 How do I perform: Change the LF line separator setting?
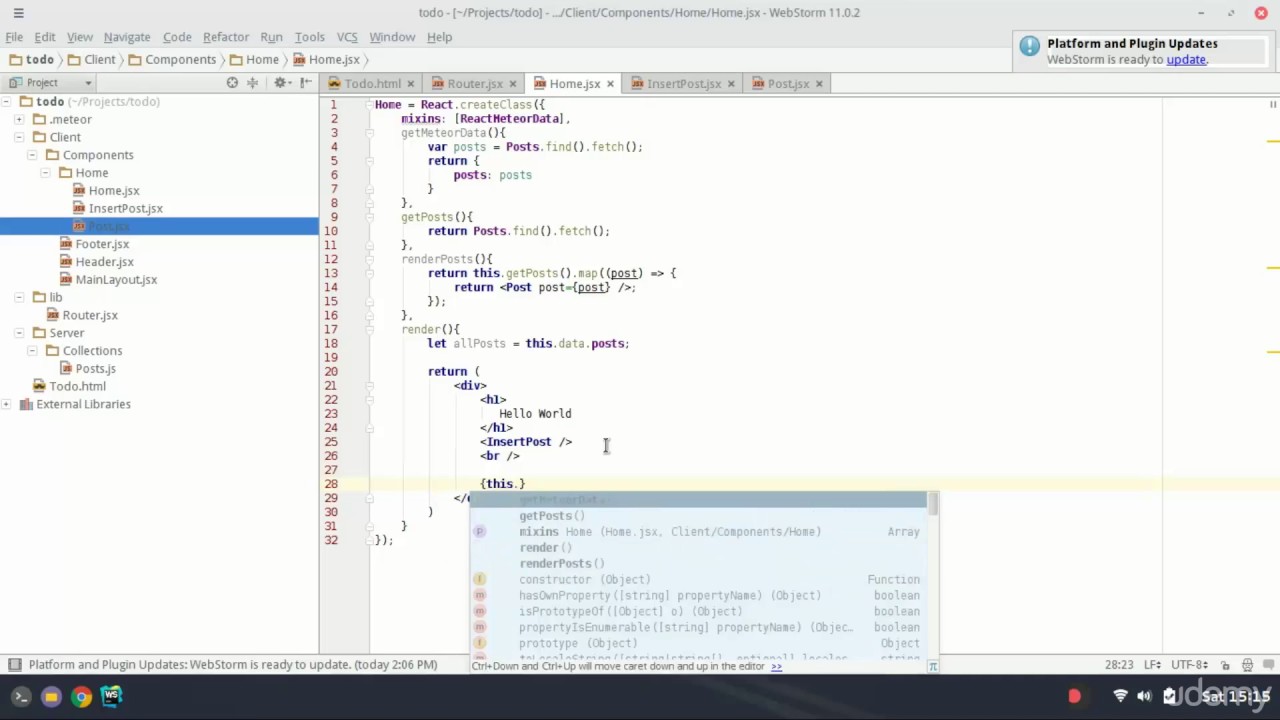1151,665
